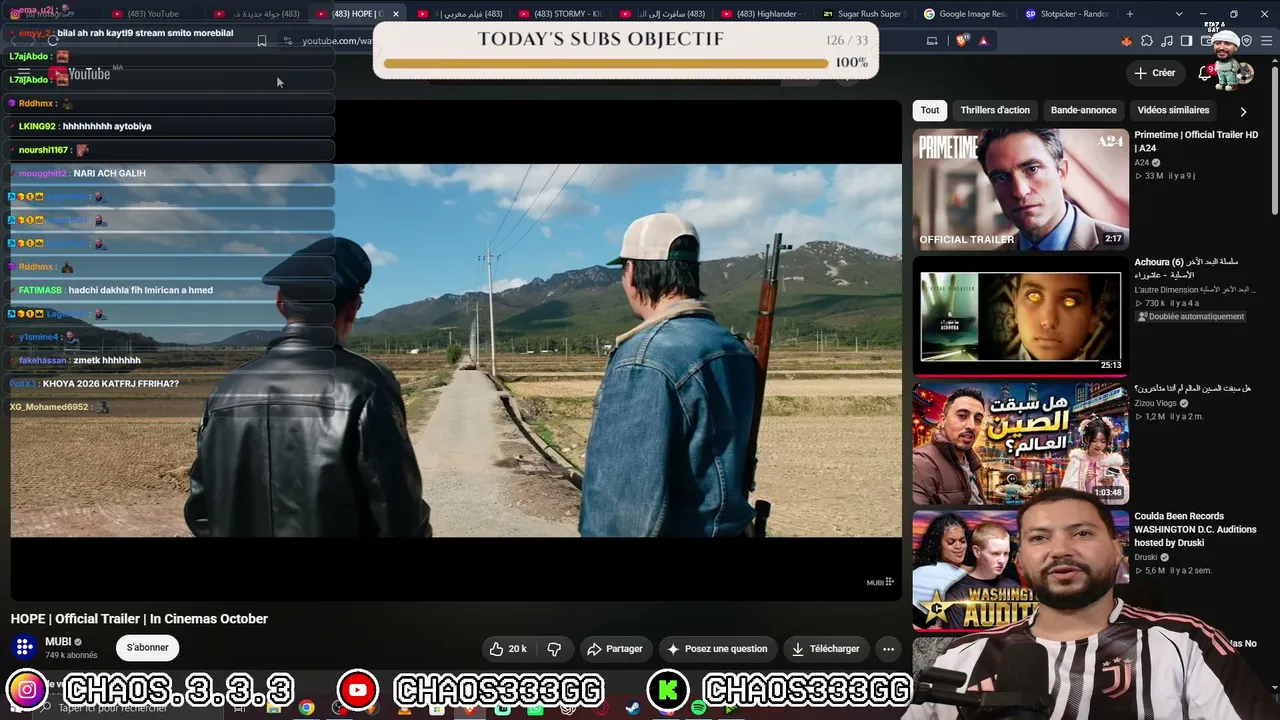The width and height of the screenshot is (1280, 720).
Task: Open the Druski channel name
Action: click(x=1145, y=557)
